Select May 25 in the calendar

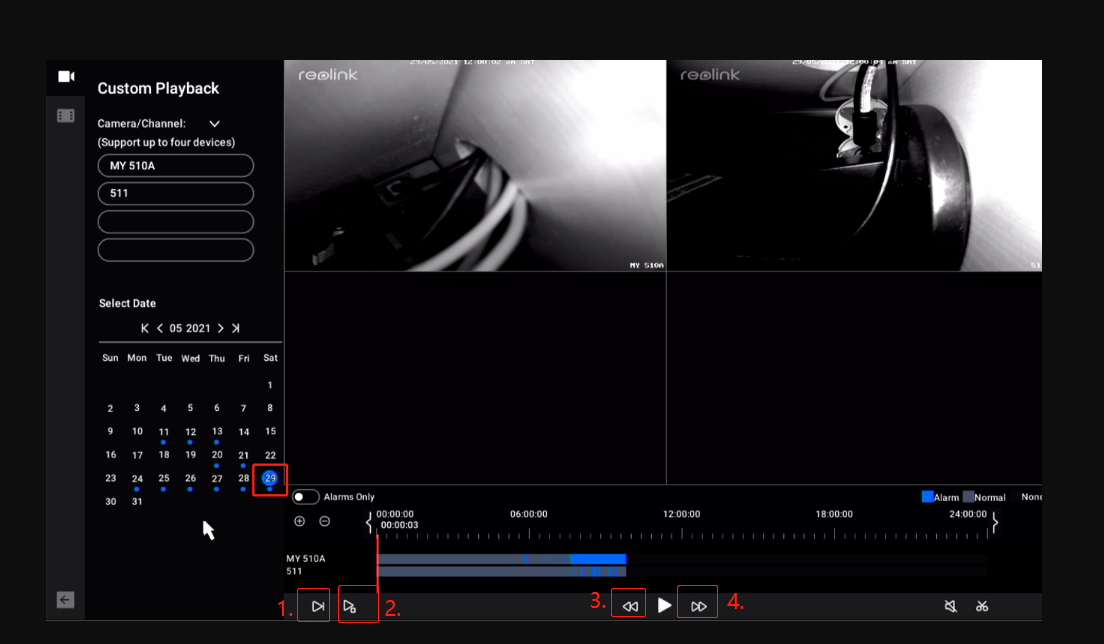point(163,479)
